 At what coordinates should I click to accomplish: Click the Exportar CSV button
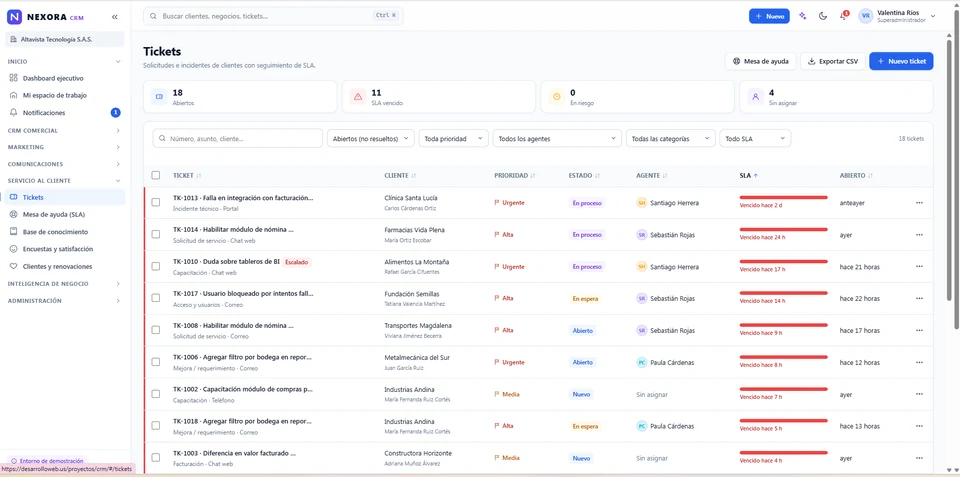[833, 61]
